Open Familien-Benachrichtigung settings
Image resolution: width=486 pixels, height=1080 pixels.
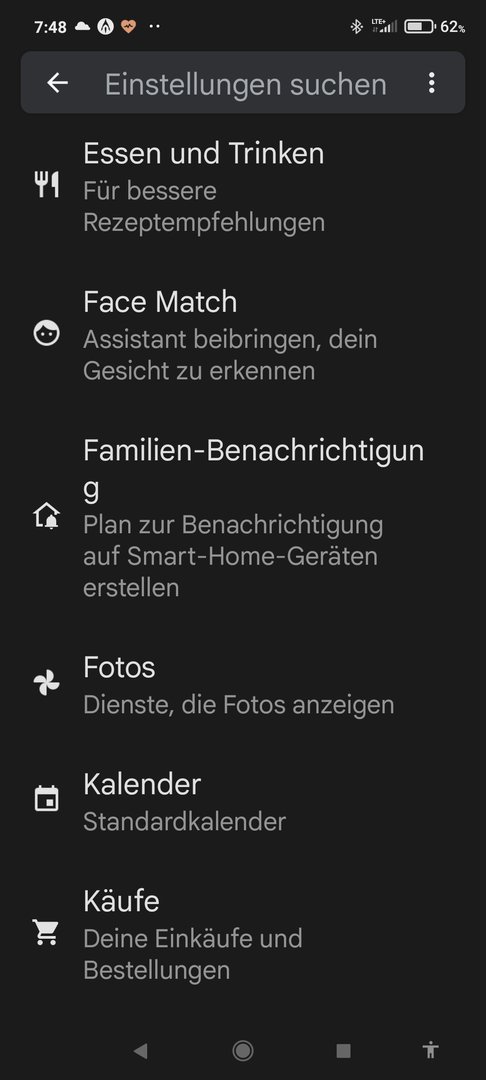(x=243, y=518)
